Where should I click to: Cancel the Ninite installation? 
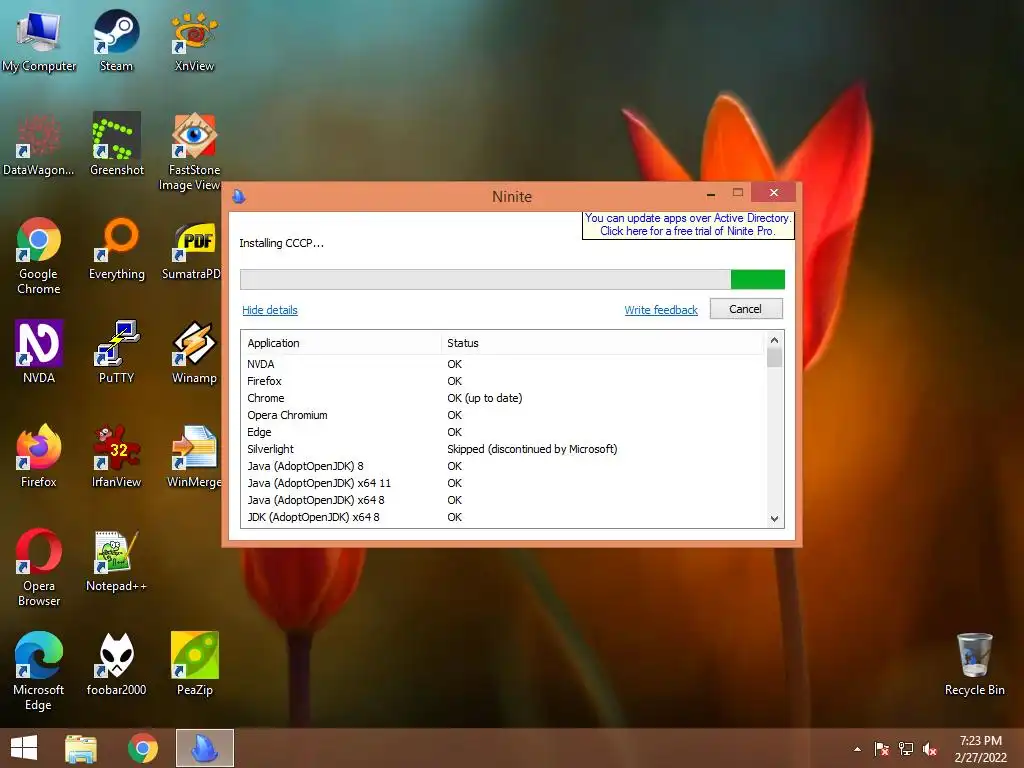[x=746, y=309]
